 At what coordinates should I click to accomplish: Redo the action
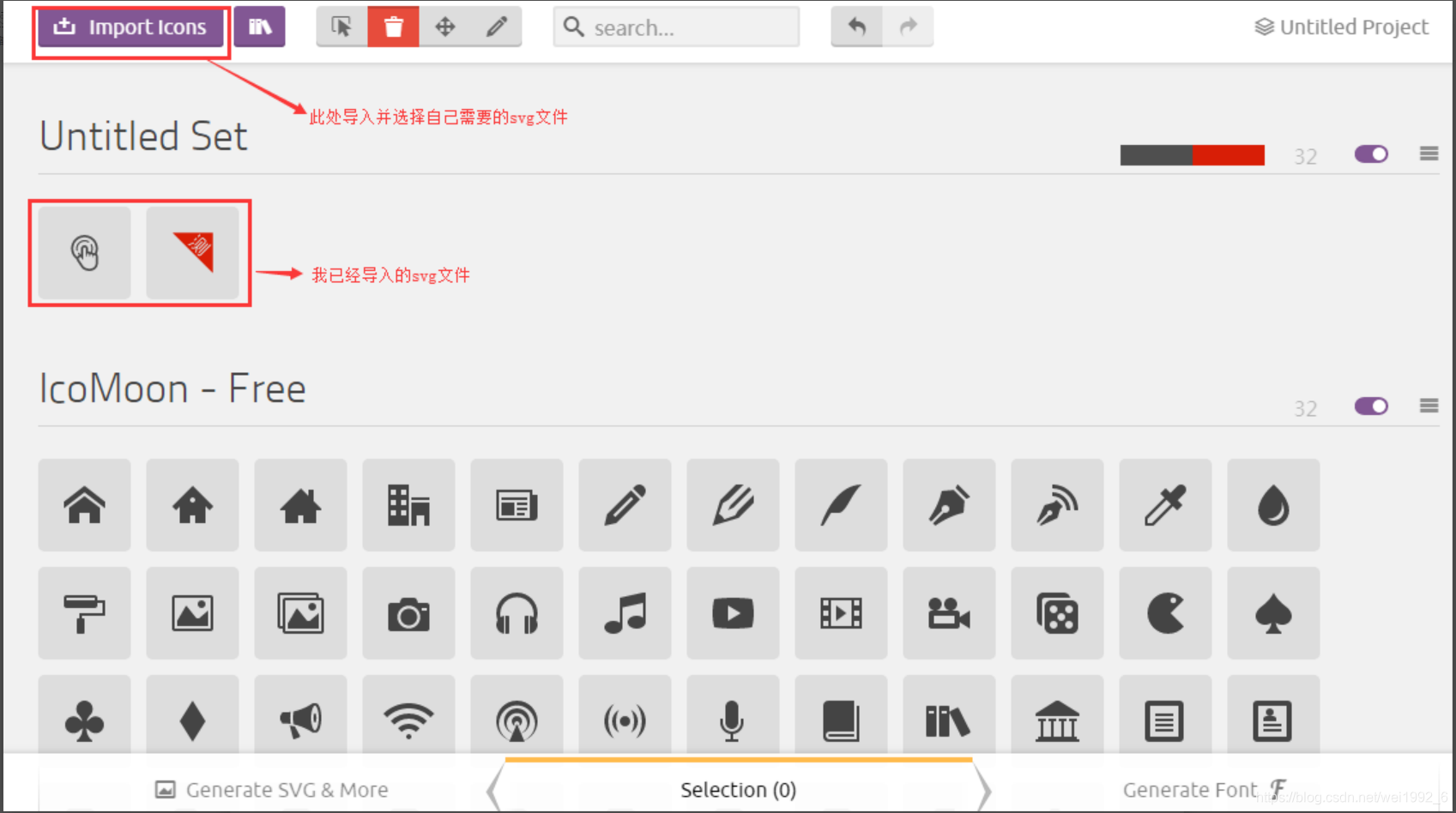pos(908,27)
